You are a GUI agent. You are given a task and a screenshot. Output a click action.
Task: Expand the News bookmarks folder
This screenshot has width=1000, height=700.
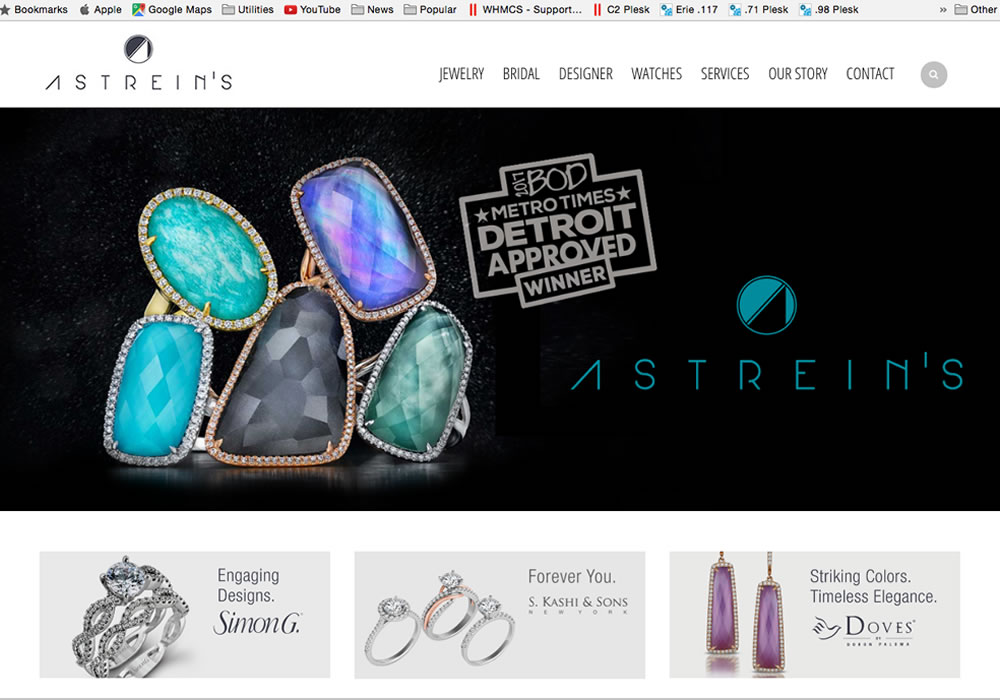click(x=372, y=10)
